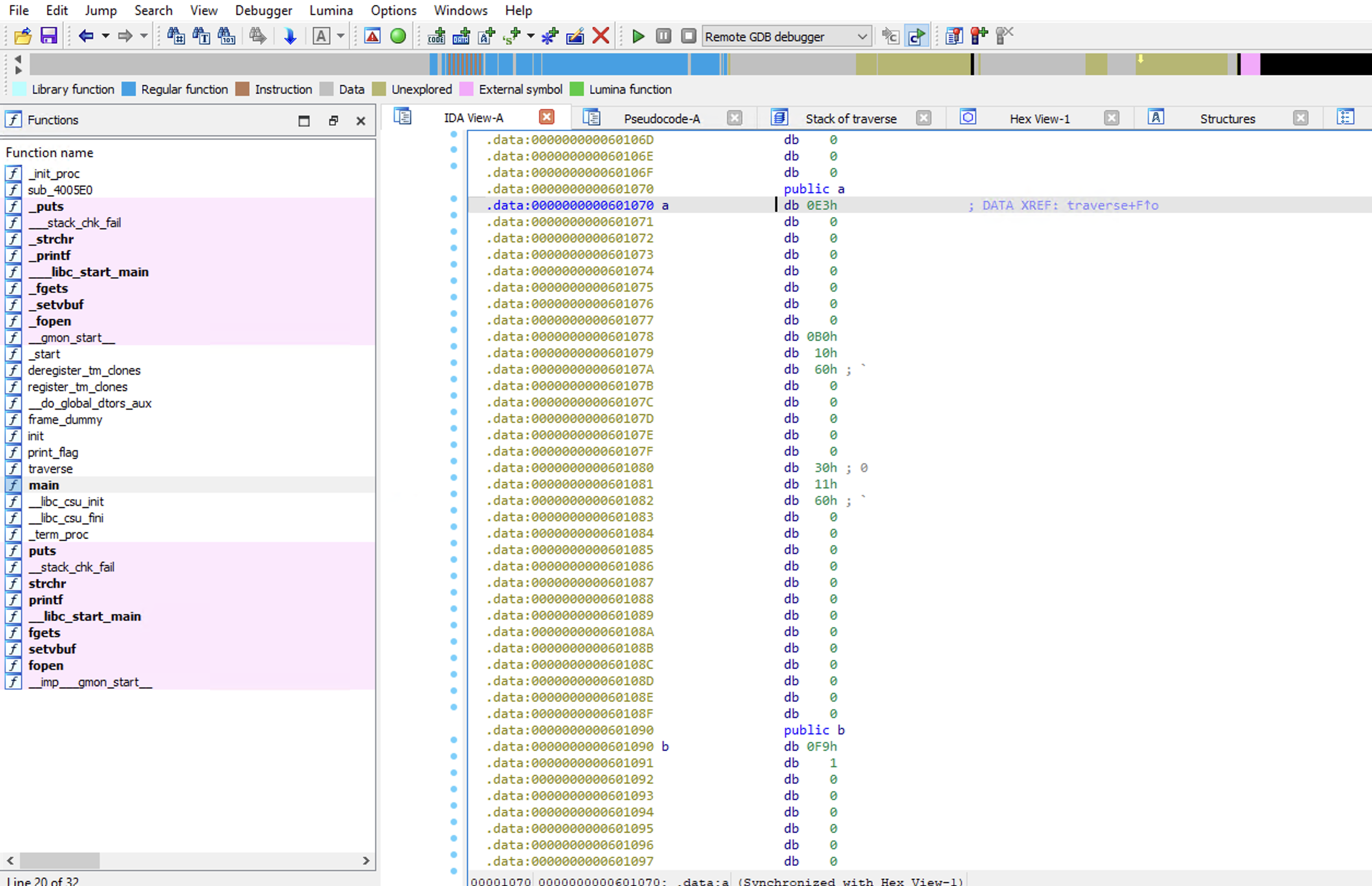This screenshot has width=1372, height=886.
Task: Open the Windows menu
Action: [461, 10]
